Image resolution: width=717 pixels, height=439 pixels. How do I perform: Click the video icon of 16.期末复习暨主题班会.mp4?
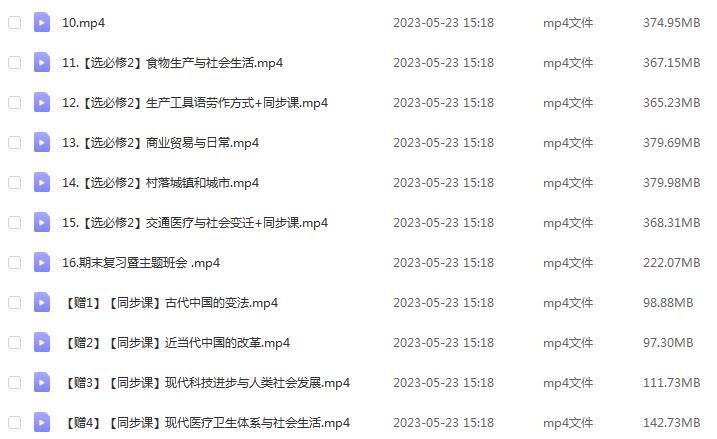click(42, 262)
